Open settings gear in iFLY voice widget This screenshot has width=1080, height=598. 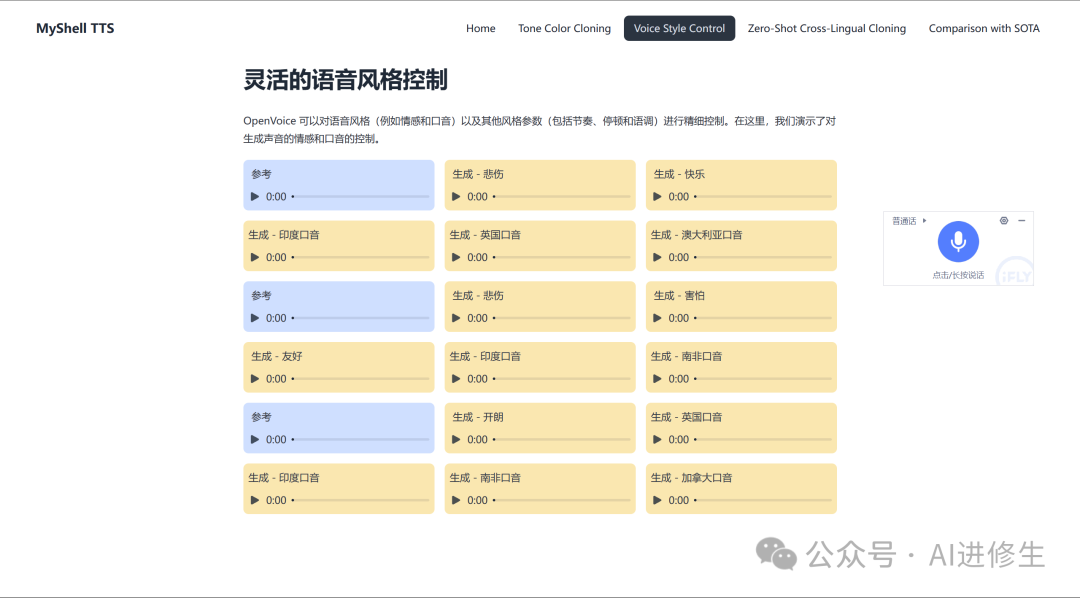[x=1004, y=220]
